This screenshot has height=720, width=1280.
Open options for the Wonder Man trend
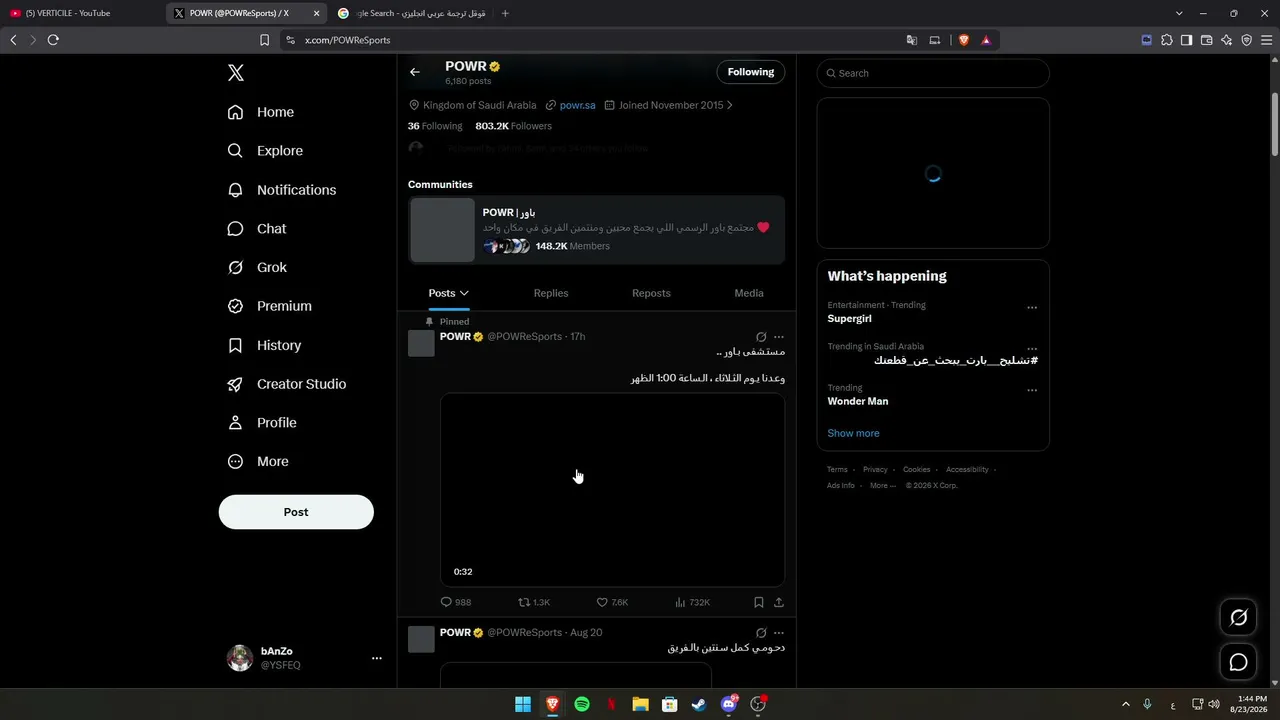[1032, 390]
